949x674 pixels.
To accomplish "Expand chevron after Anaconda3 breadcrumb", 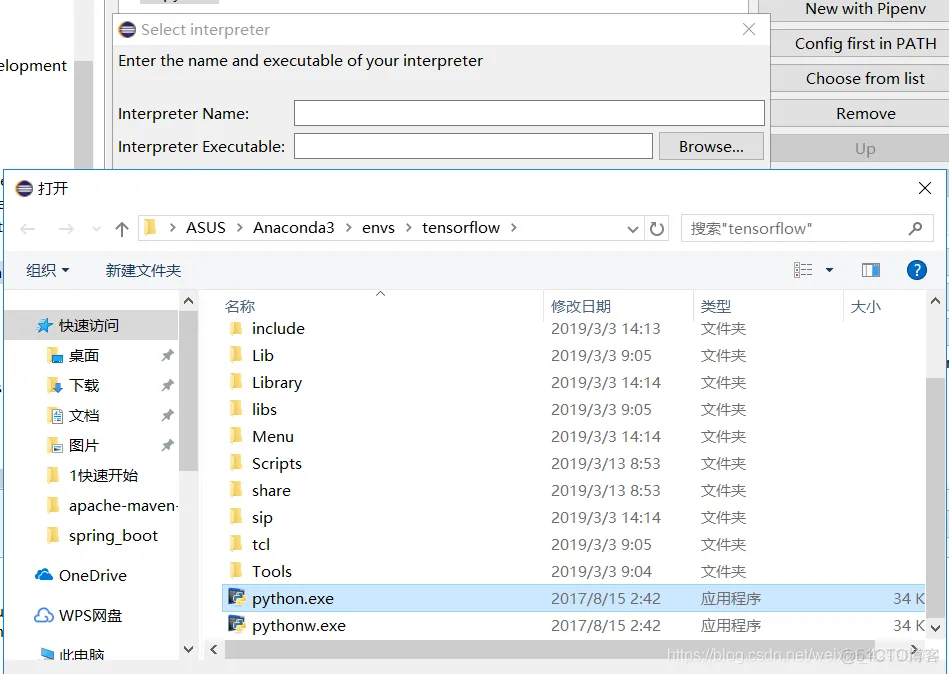I will click(349, 228).
